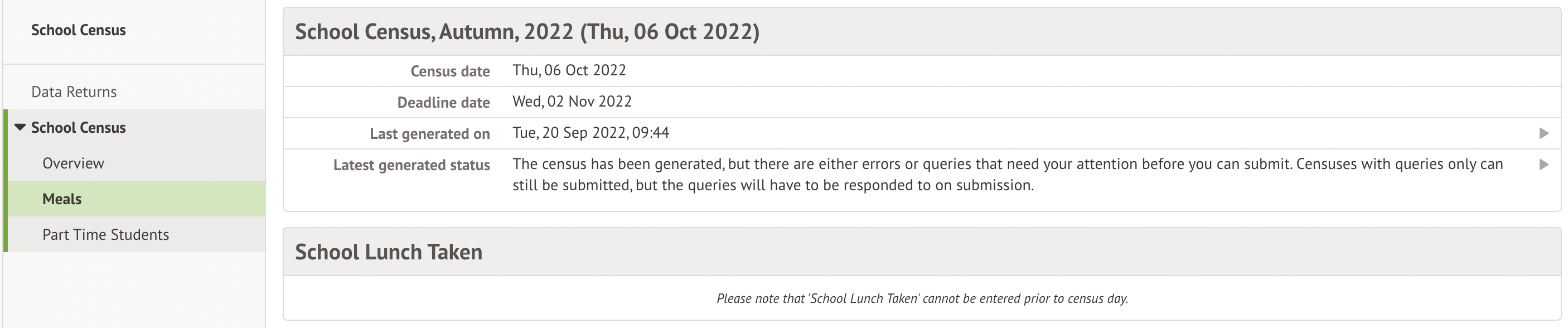Click the School Lunch Taken section heading
The height and width of the screenshot is (328, 1568).
388,252
